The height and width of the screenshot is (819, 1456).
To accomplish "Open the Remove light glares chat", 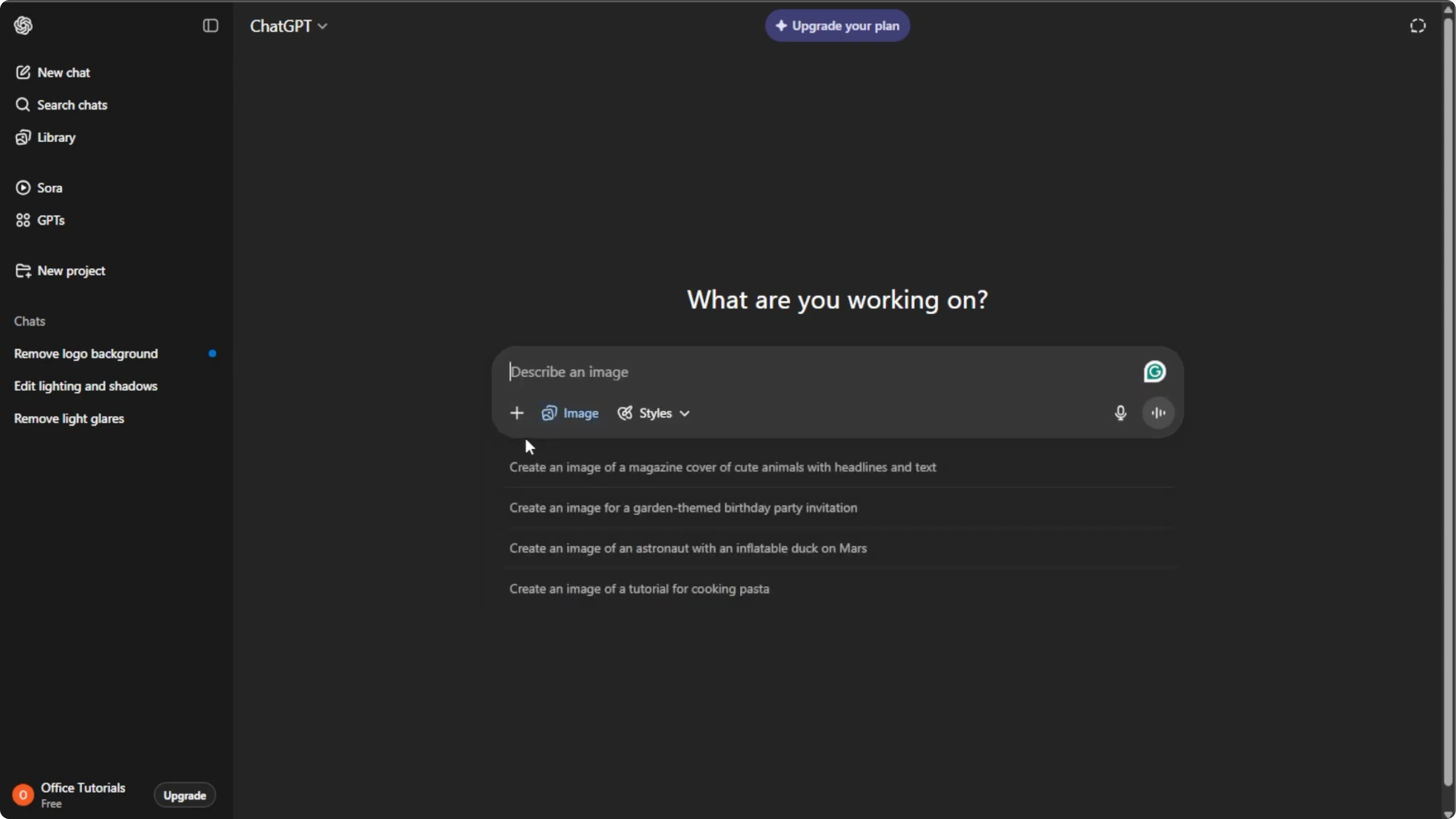I will [116, 418].
